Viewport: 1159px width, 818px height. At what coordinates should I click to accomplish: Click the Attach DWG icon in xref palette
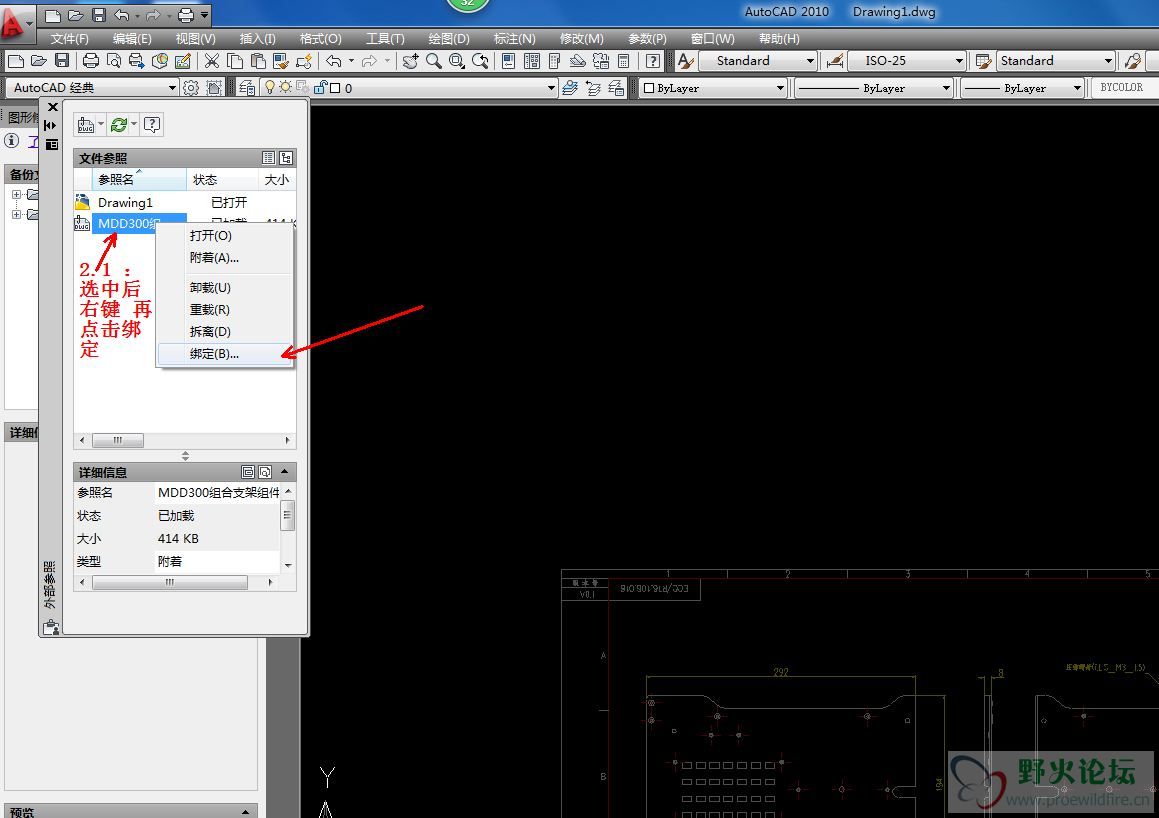[x=86, y=125]
